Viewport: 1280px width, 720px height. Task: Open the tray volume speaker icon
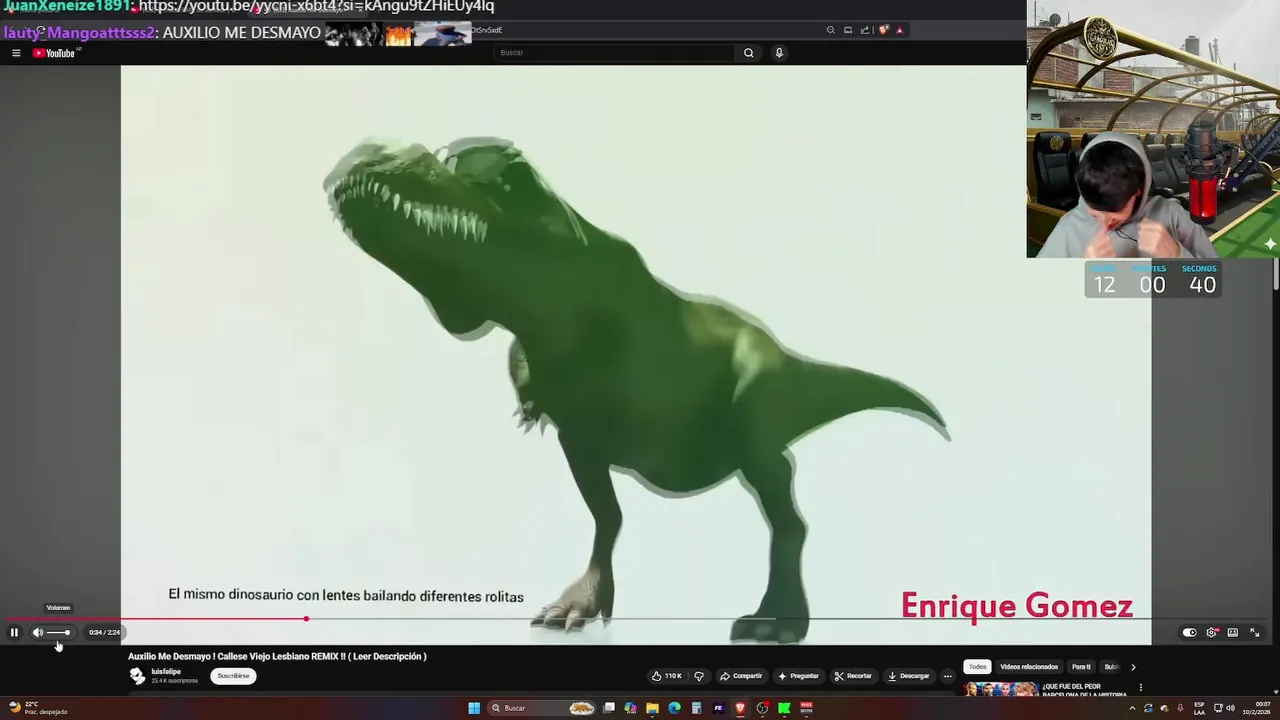(1230, 708)
